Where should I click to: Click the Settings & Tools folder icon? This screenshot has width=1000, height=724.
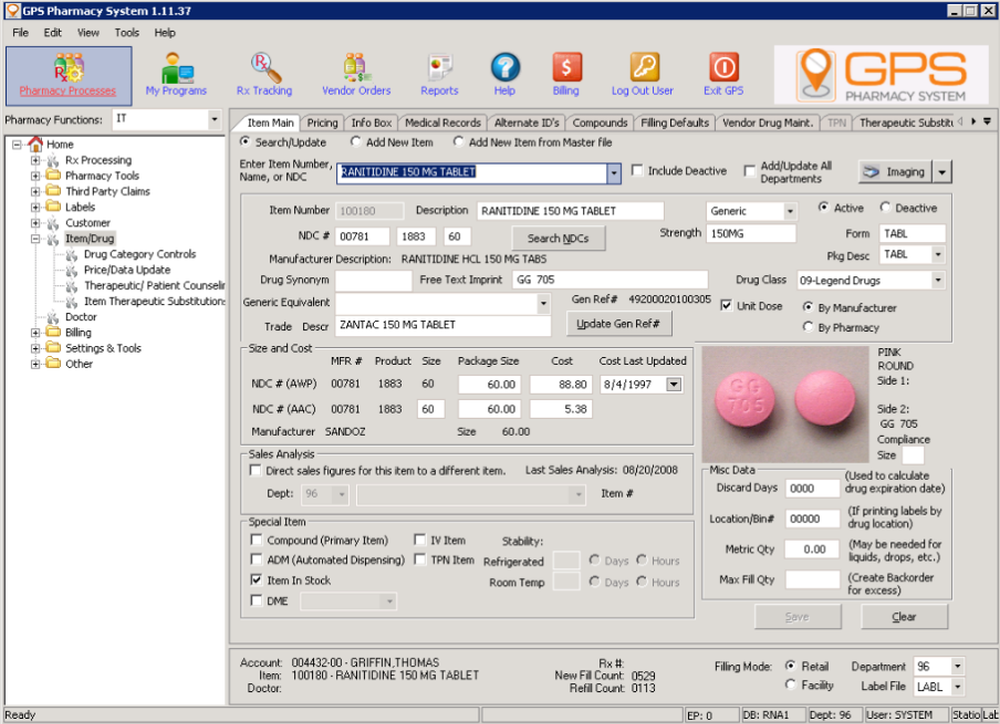pos(54,348)
